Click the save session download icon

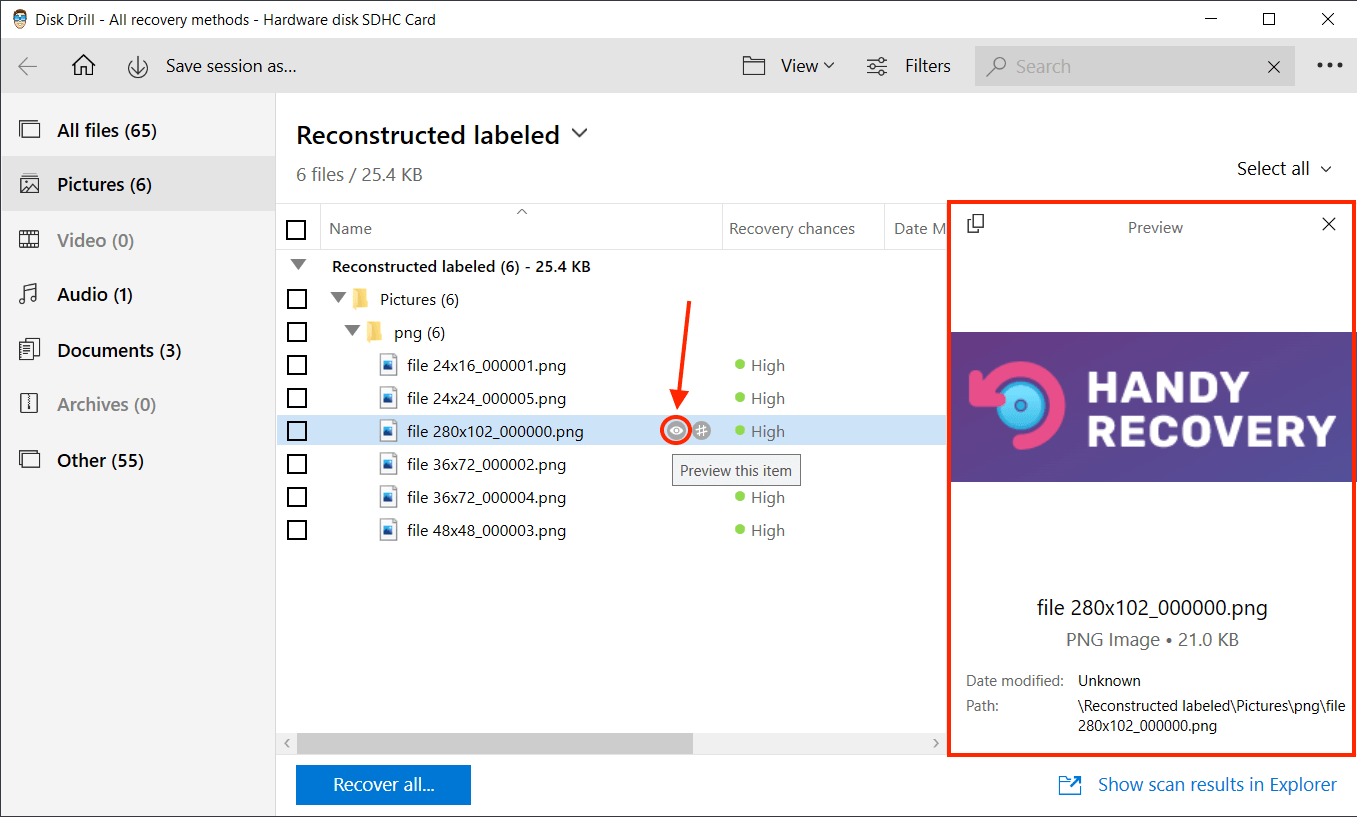pyautogui.click(x=138, y=67)
